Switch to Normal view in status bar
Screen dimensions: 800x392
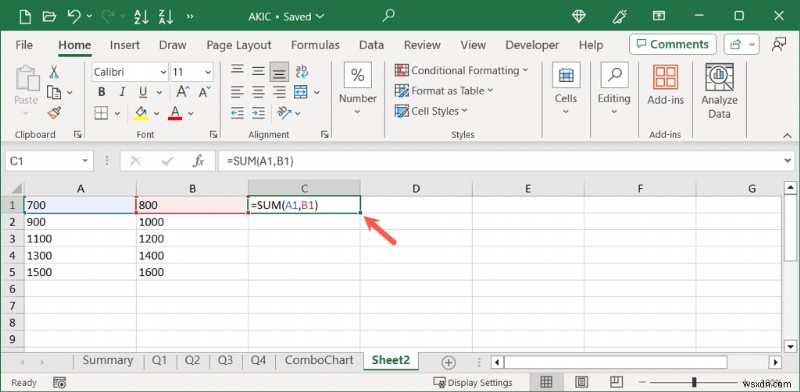pyautogui.click(x=546, y=382)
